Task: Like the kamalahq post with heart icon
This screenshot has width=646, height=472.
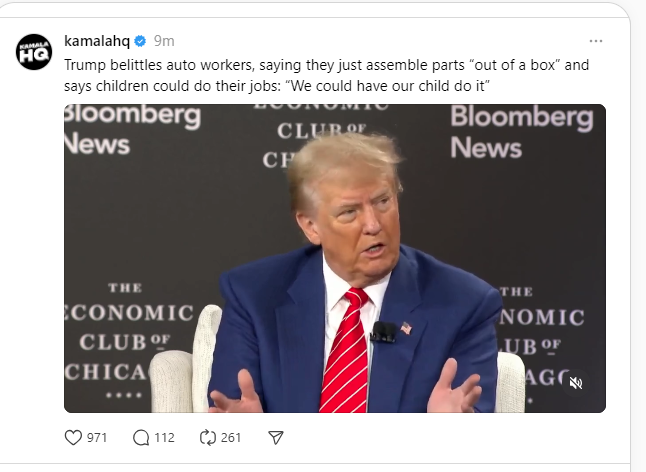Action: tap(72, 438)
